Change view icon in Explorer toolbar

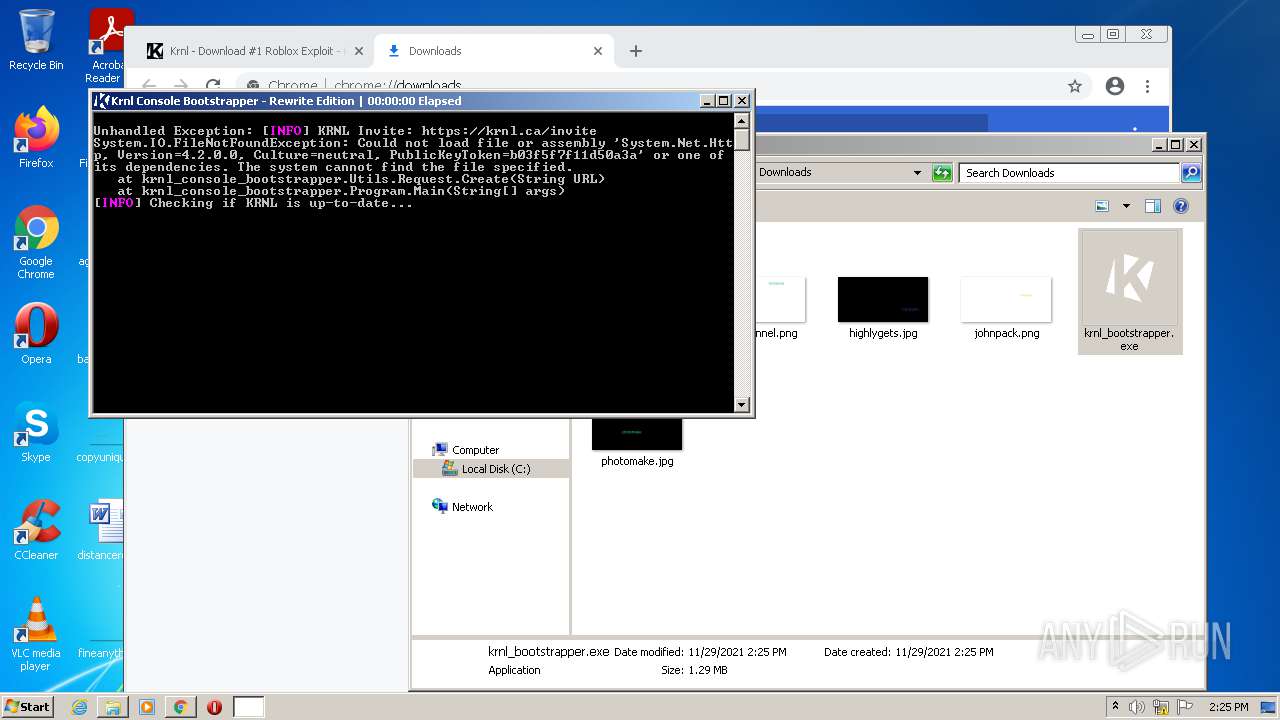click(1102, 206)
